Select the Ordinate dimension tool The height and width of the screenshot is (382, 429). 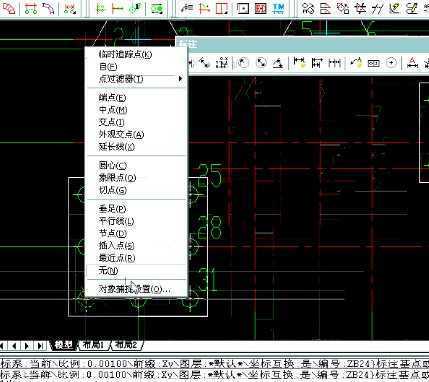click(x=222, y=62)
